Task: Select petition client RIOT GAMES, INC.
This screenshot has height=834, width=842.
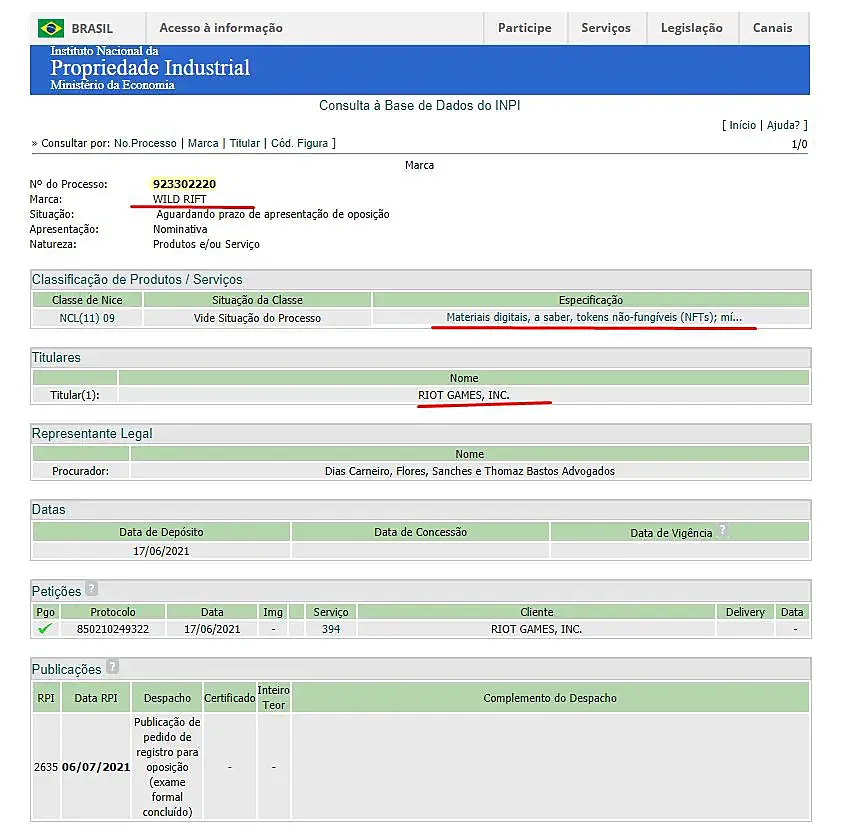Action: pyautogui.click(x=536, y=629)
